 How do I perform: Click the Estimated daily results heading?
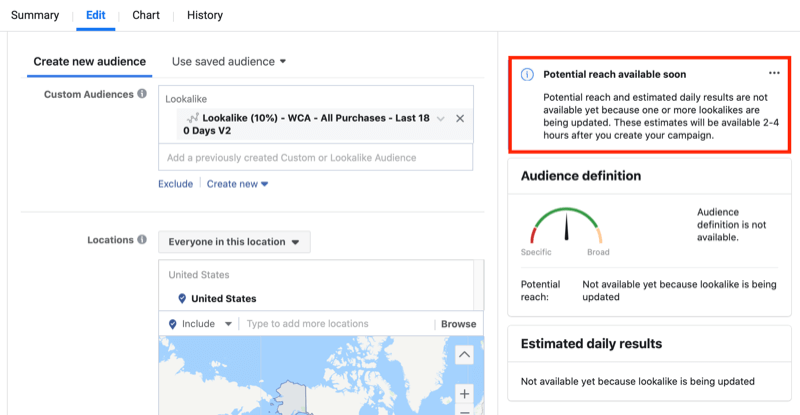591,344
